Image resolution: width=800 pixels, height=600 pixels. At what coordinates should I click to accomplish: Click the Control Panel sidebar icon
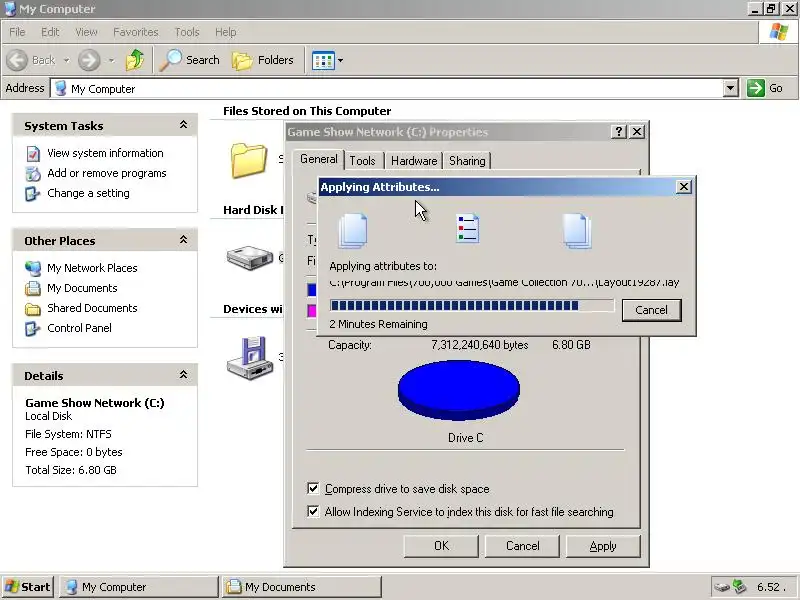(33, 329)
